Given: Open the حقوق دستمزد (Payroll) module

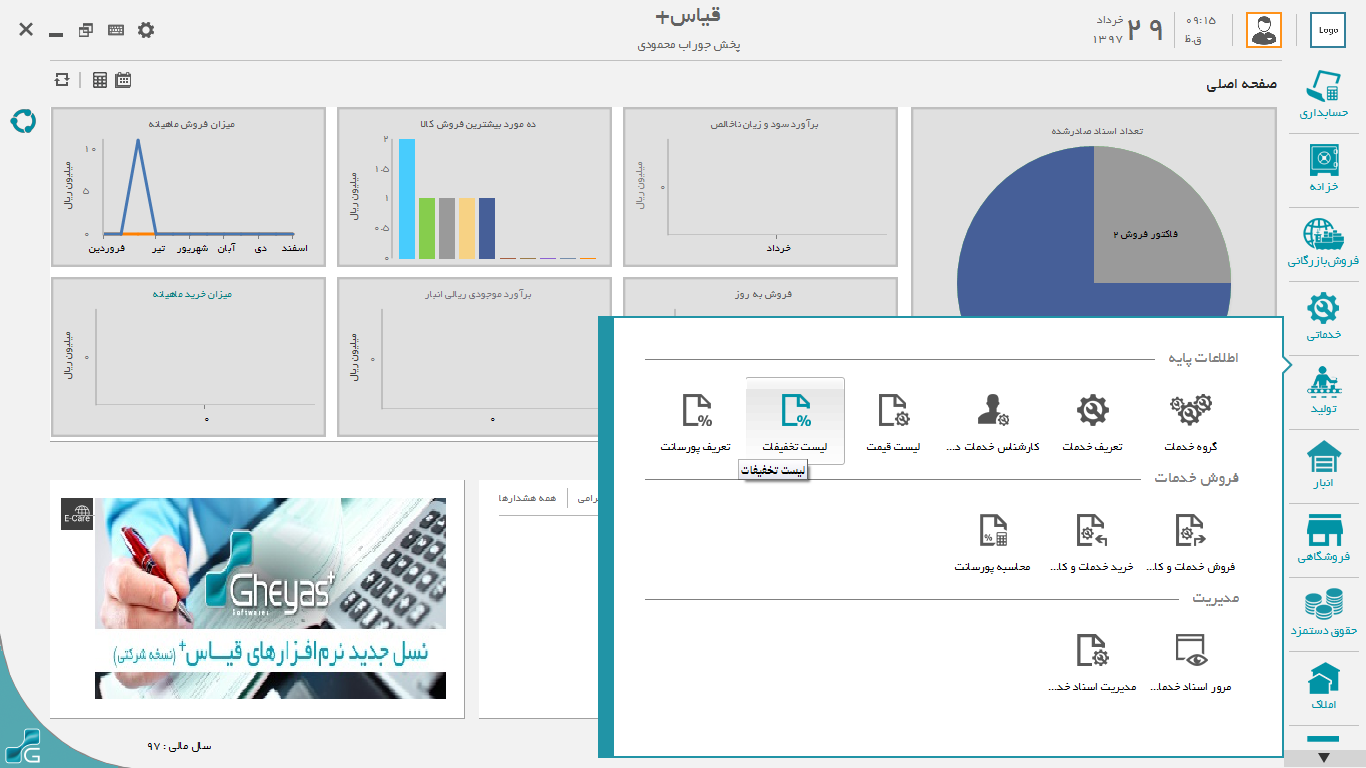Looking at the screenshot, I should pyautogui.click(x=1323, y=614).
